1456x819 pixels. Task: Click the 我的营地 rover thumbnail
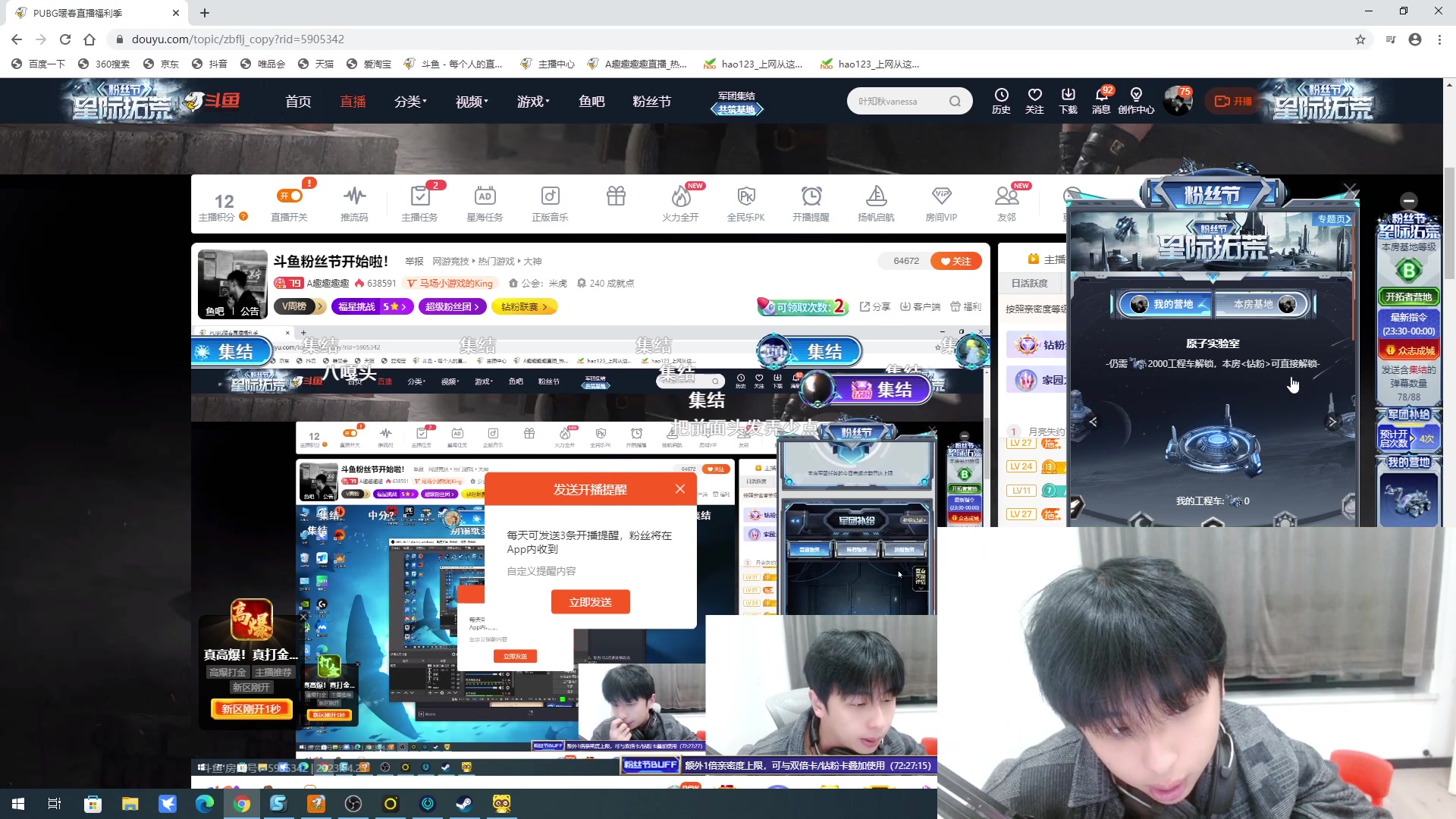click(1408, 500)
